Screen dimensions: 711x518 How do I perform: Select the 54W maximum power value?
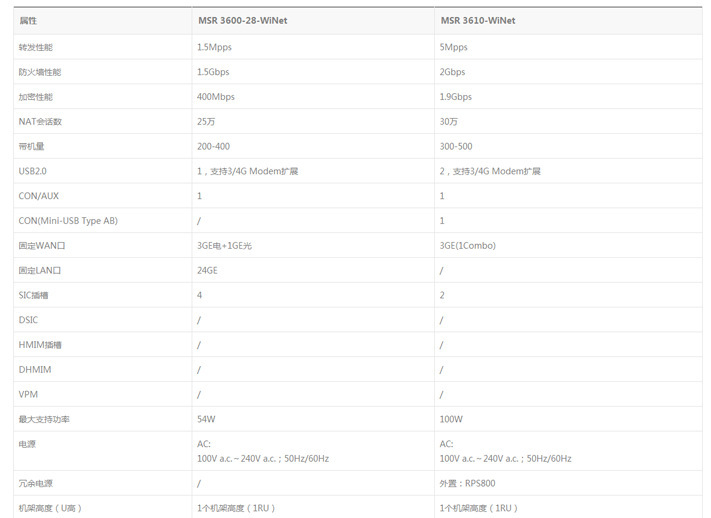(x=206, y=419)
